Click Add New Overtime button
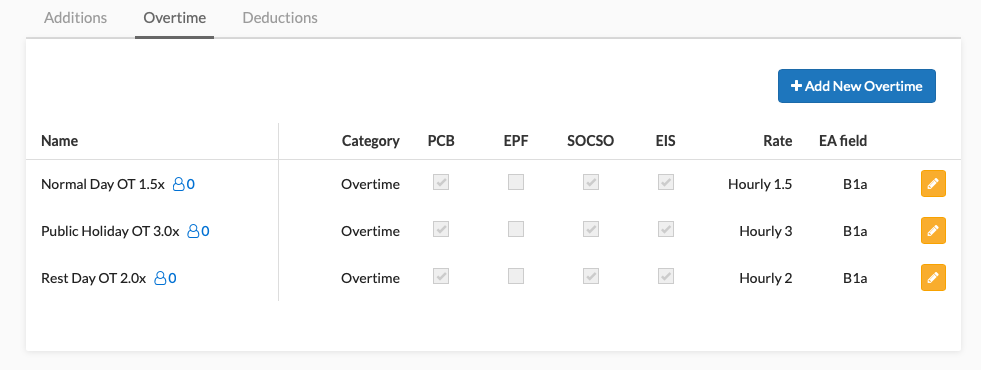 point(856,86)
